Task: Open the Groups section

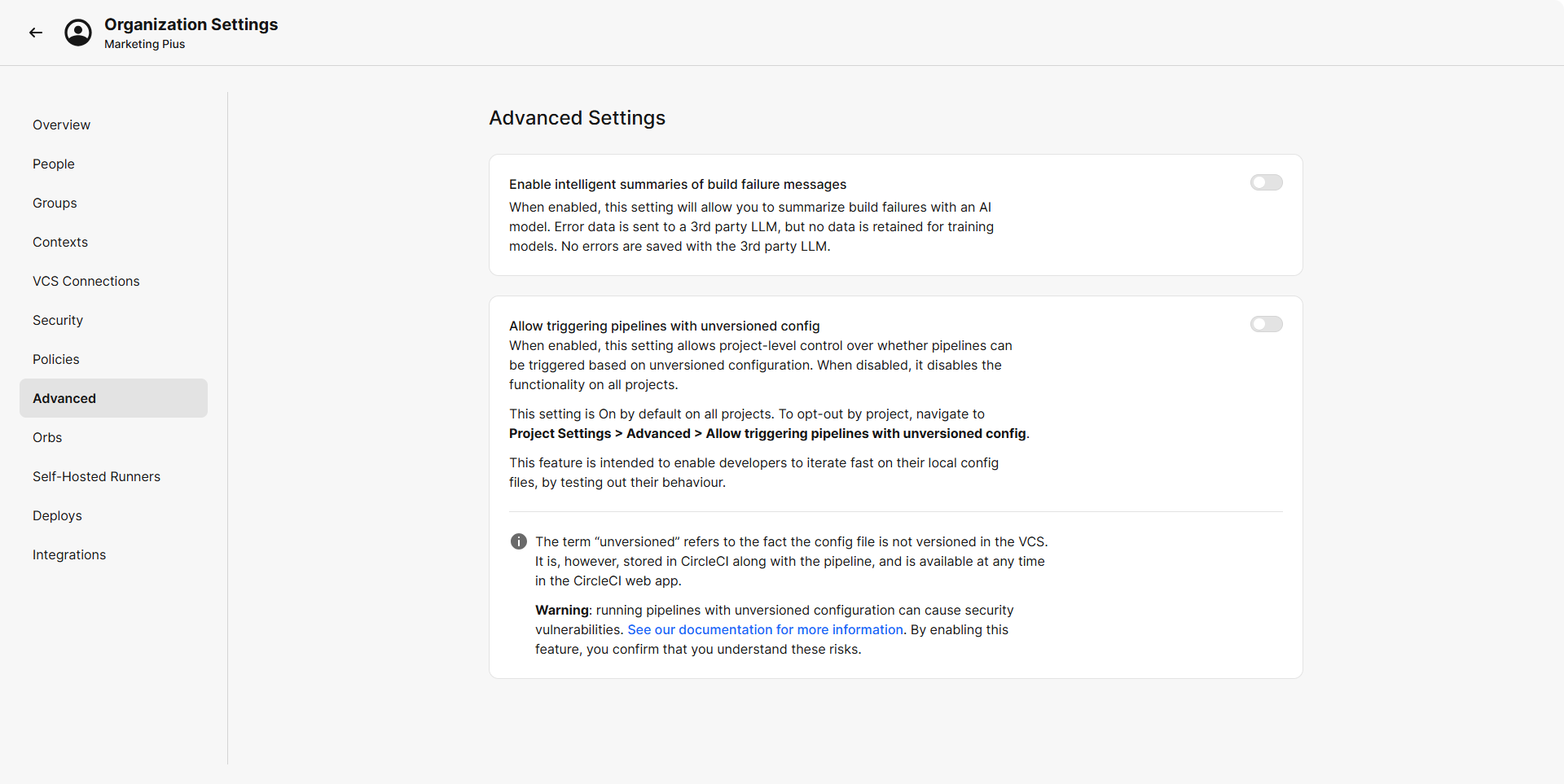Action: tap(55, 203)
